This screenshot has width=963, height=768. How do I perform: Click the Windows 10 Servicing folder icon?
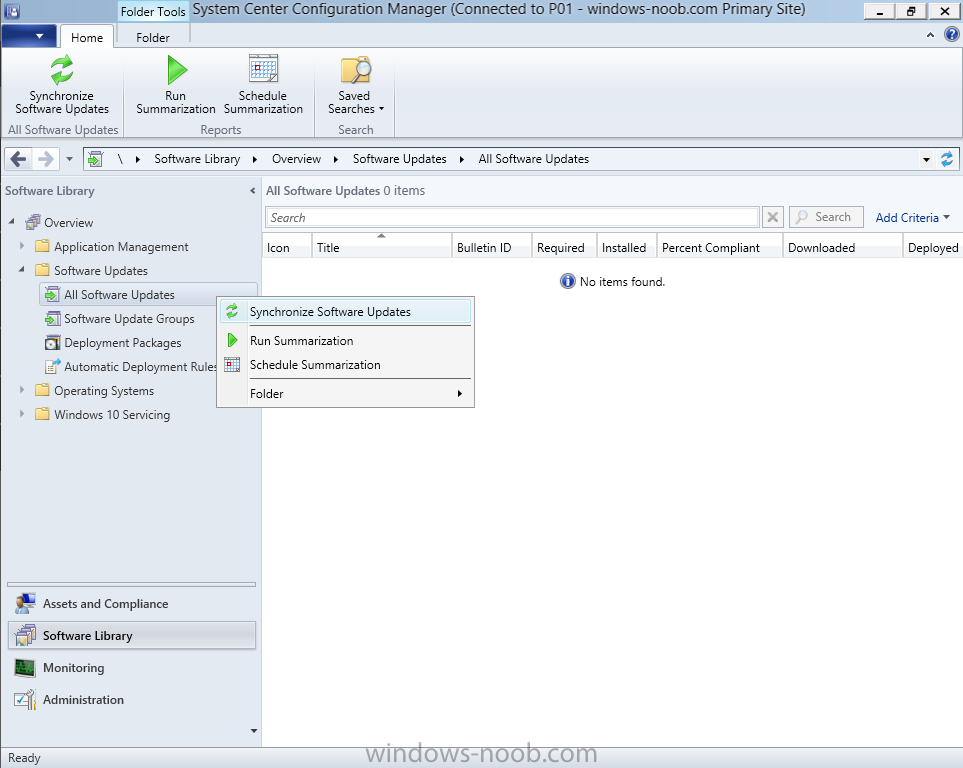pos(42,414)
